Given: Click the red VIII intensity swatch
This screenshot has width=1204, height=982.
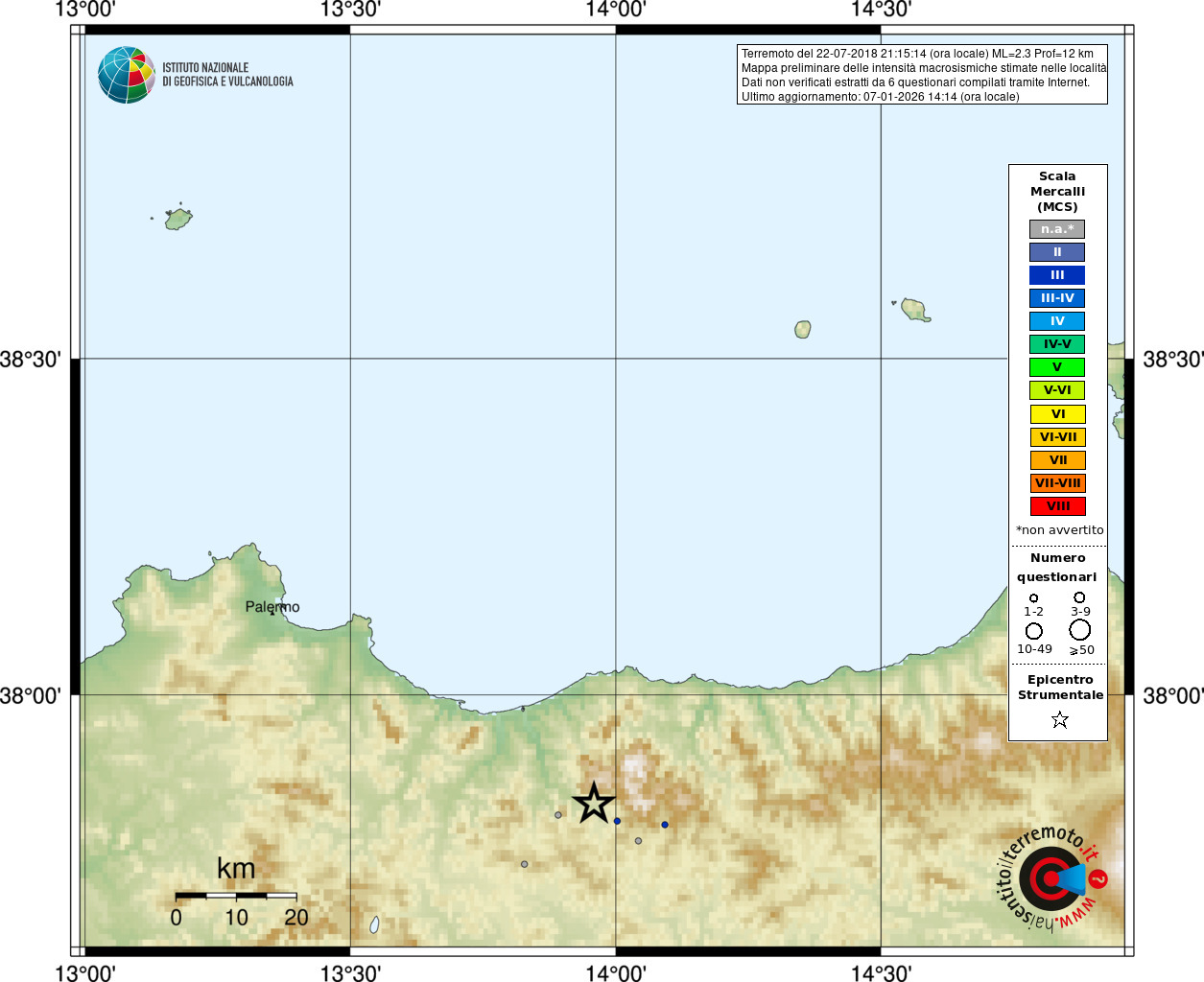Looking at the screenshot, I should click(1057, 506).
